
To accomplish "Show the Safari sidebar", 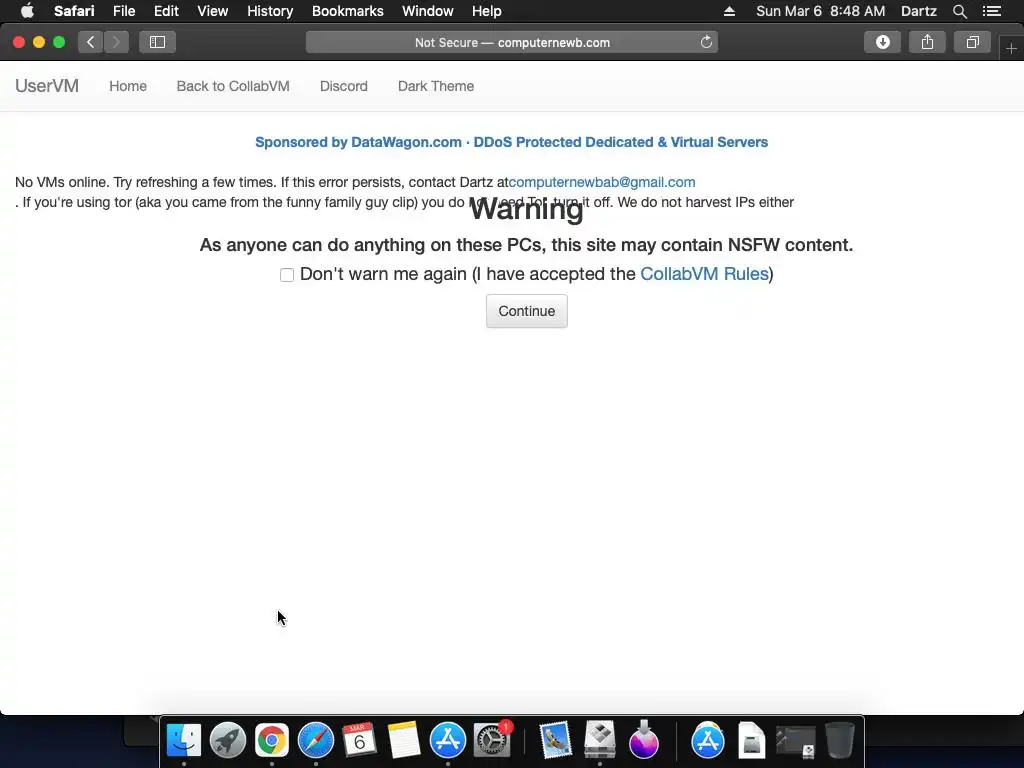I will click(157, 42).
